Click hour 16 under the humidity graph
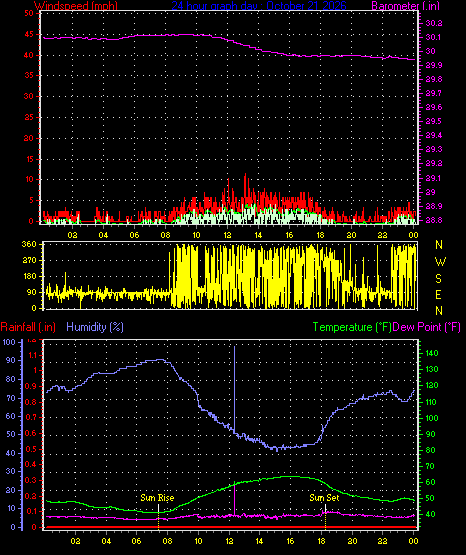 click(290, 541)
